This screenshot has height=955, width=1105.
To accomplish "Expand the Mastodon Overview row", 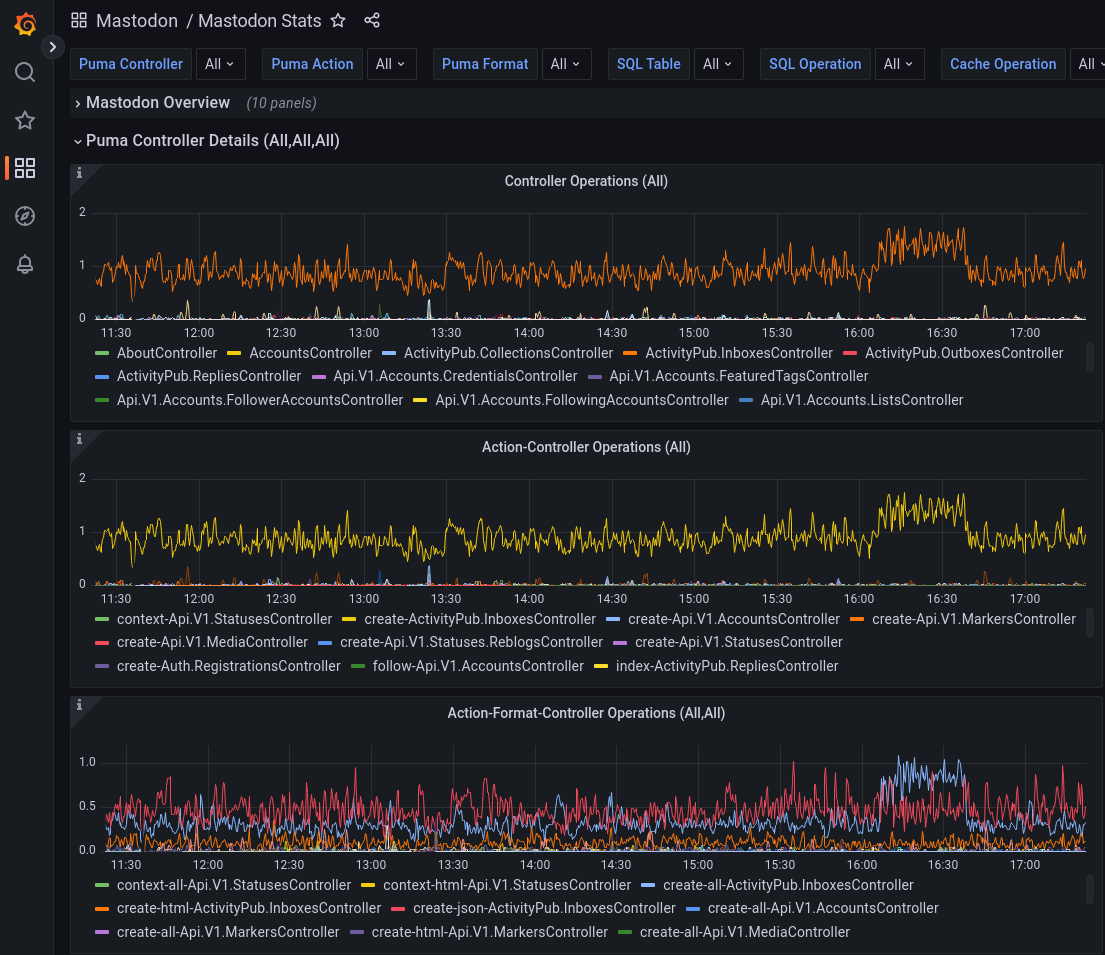I will pyautogui.click(x=157, y=103).
